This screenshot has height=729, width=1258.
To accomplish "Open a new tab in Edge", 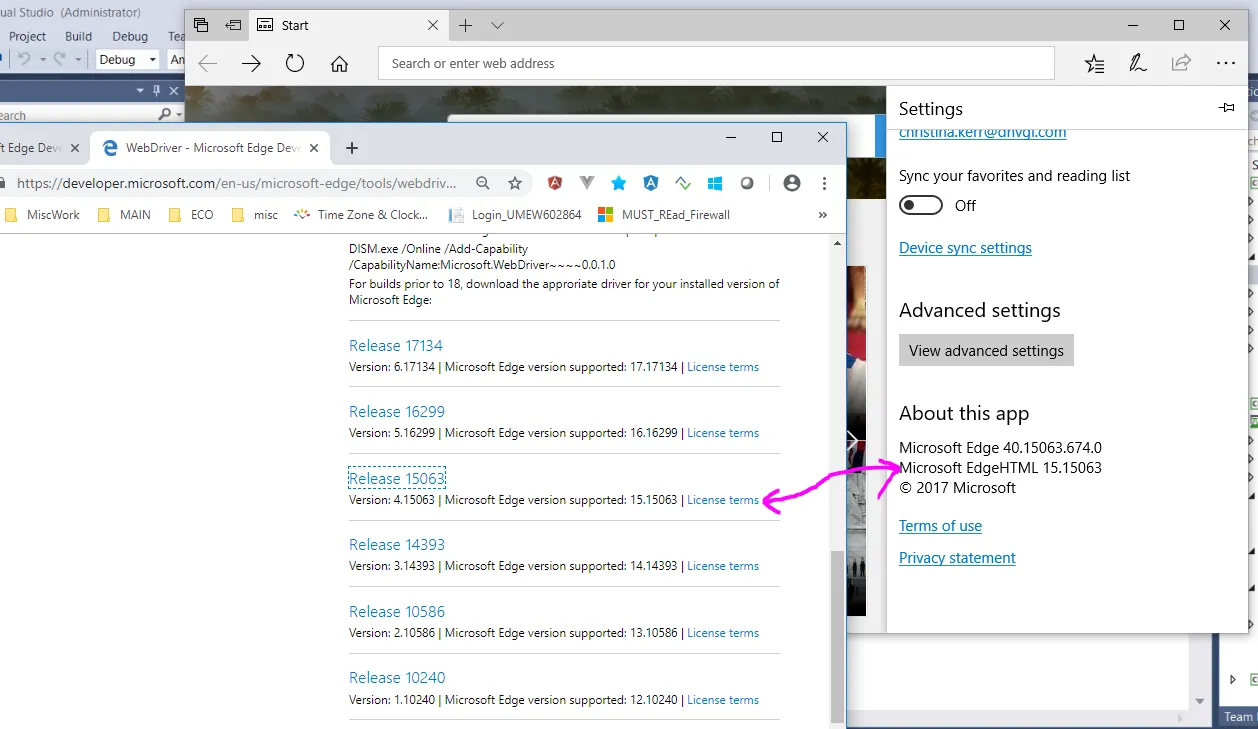I will tap(465, 25).
